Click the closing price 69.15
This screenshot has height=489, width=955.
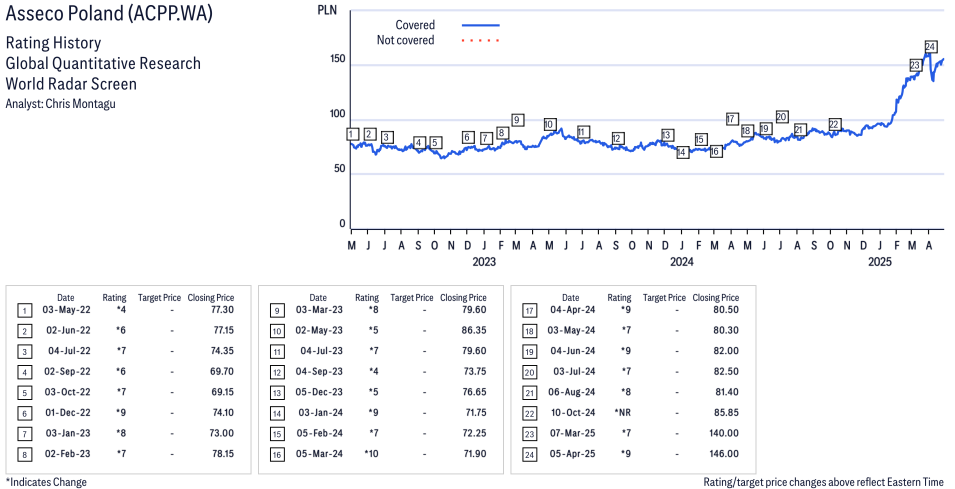click(222, 392)
